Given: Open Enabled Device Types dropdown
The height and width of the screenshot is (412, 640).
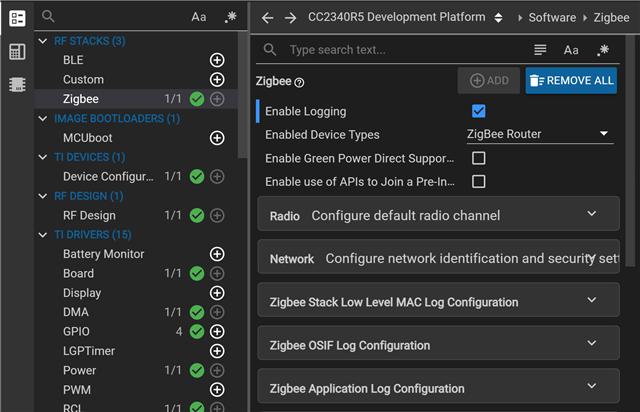Looking at the screenshot, I should (540, 134).
